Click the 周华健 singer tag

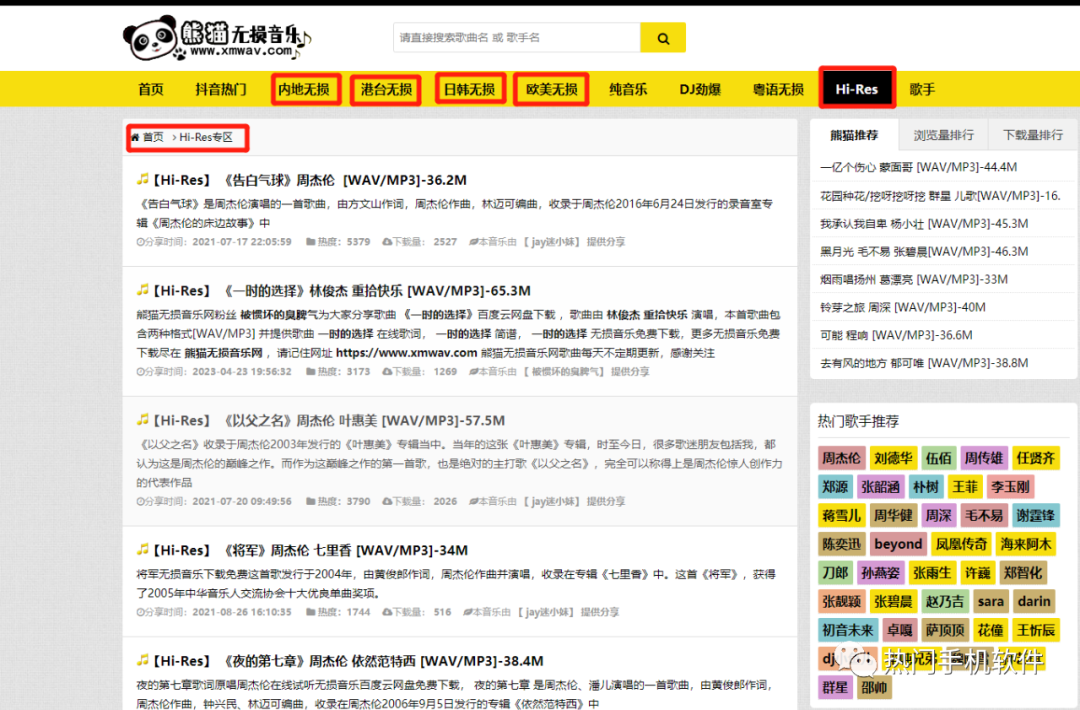pyautogui.click(x=893, y=515)
